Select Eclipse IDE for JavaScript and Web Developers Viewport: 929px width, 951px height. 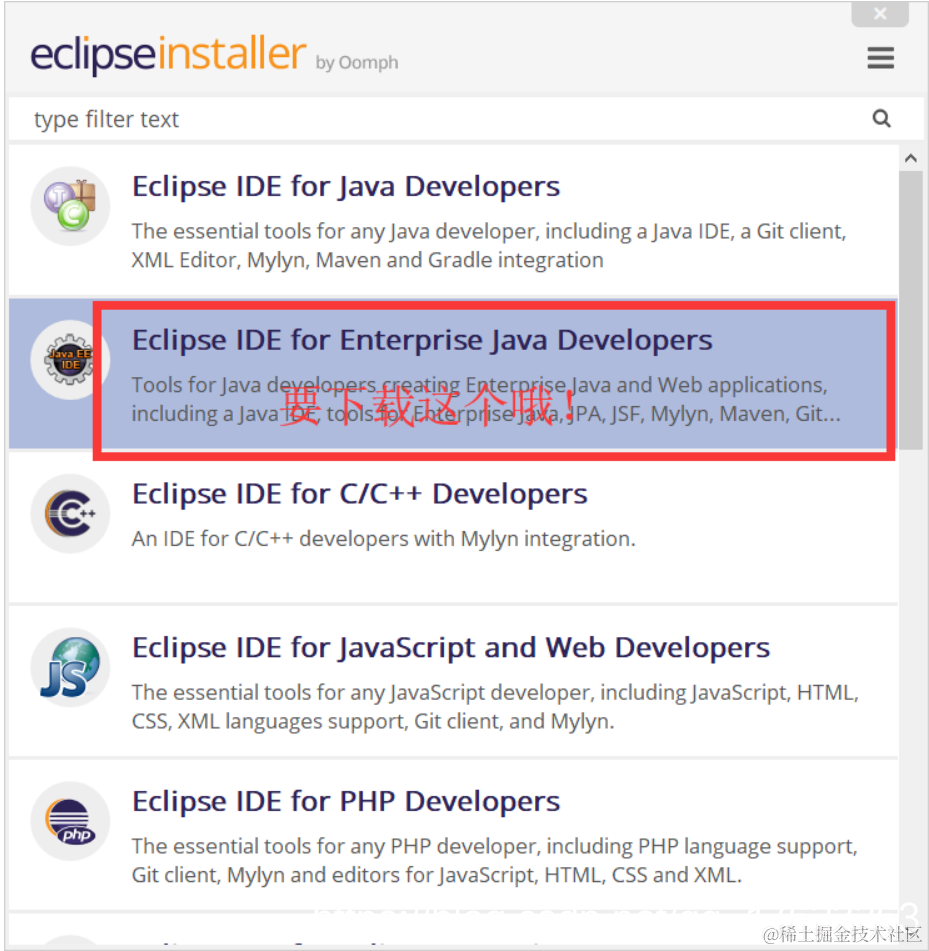[453, 681]
